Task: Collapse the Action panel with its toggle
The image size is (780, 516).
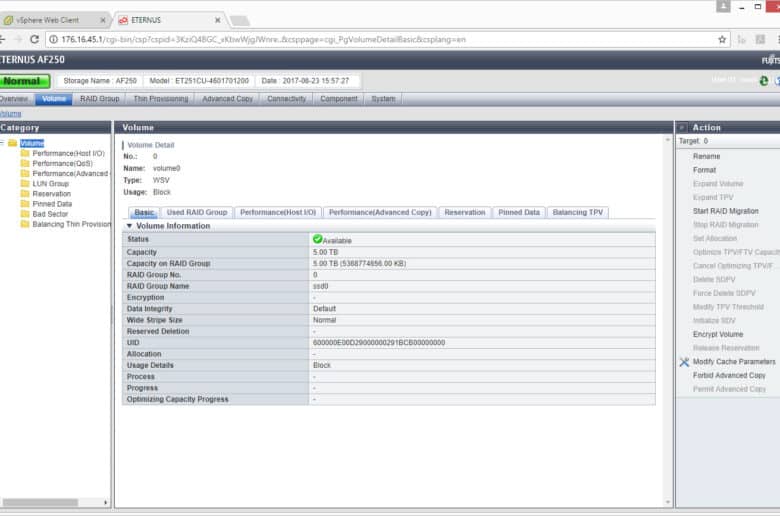Action: [x=682, y=128]
